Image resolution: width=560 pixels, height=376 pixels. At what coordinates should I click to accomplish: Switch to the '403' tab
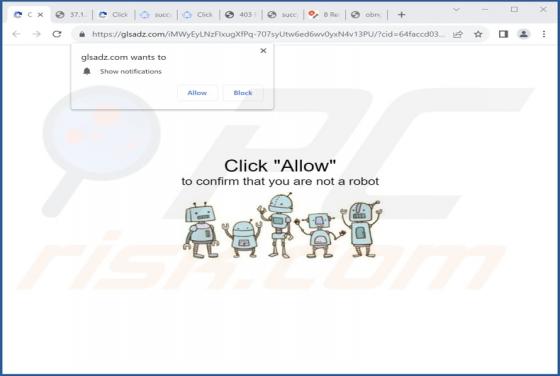(240, 15)
